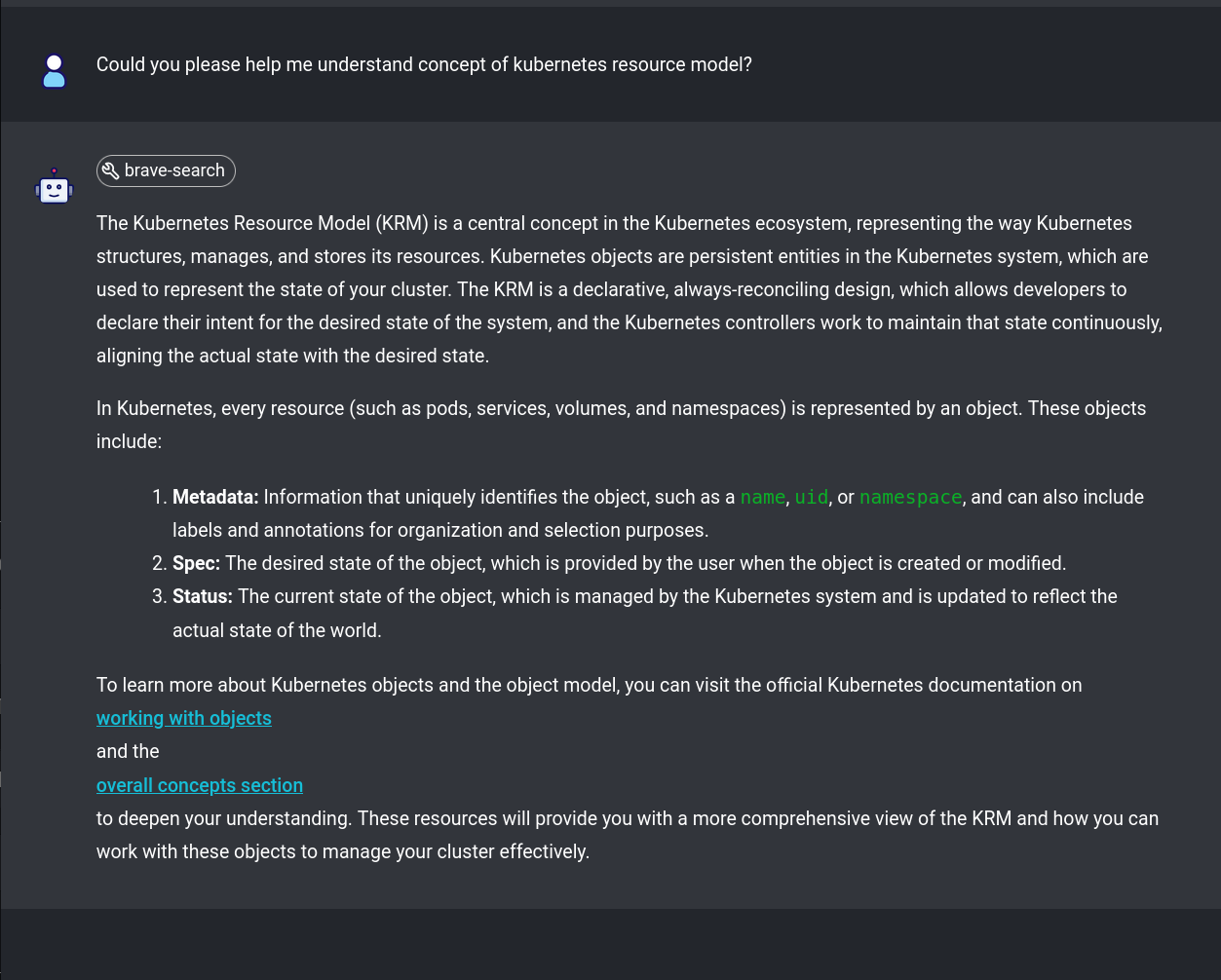Select the bold "Metadata:" list label
Screen dimensions: 1221x980
pyautogui.click(x=215, y=497)
